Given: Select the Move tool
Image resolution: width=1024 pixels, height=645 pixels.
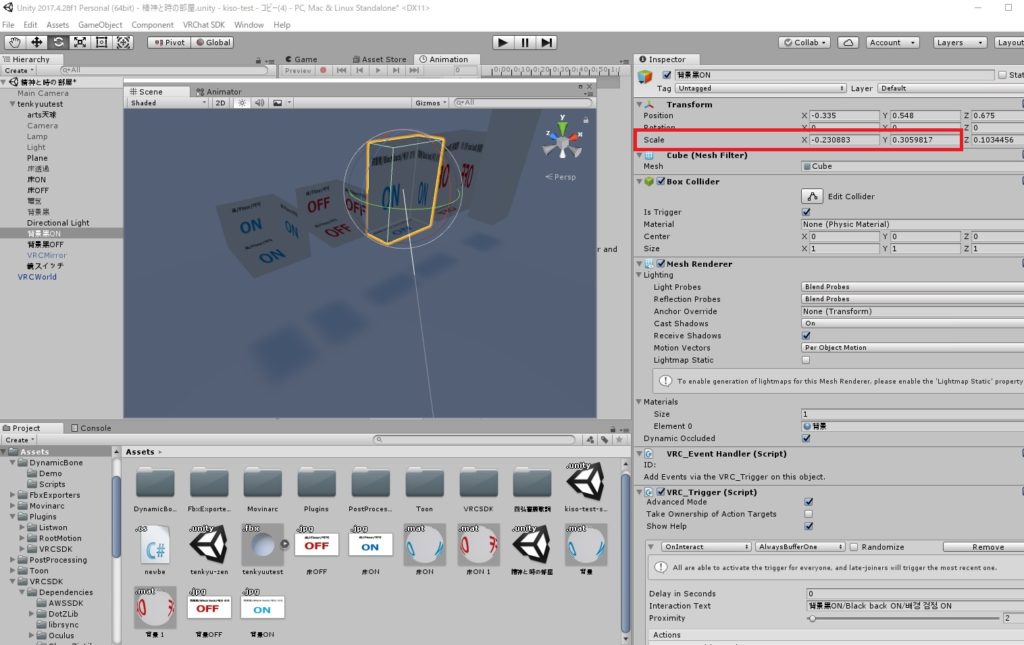Looking at the screenshot, I should tap(37, 42).
